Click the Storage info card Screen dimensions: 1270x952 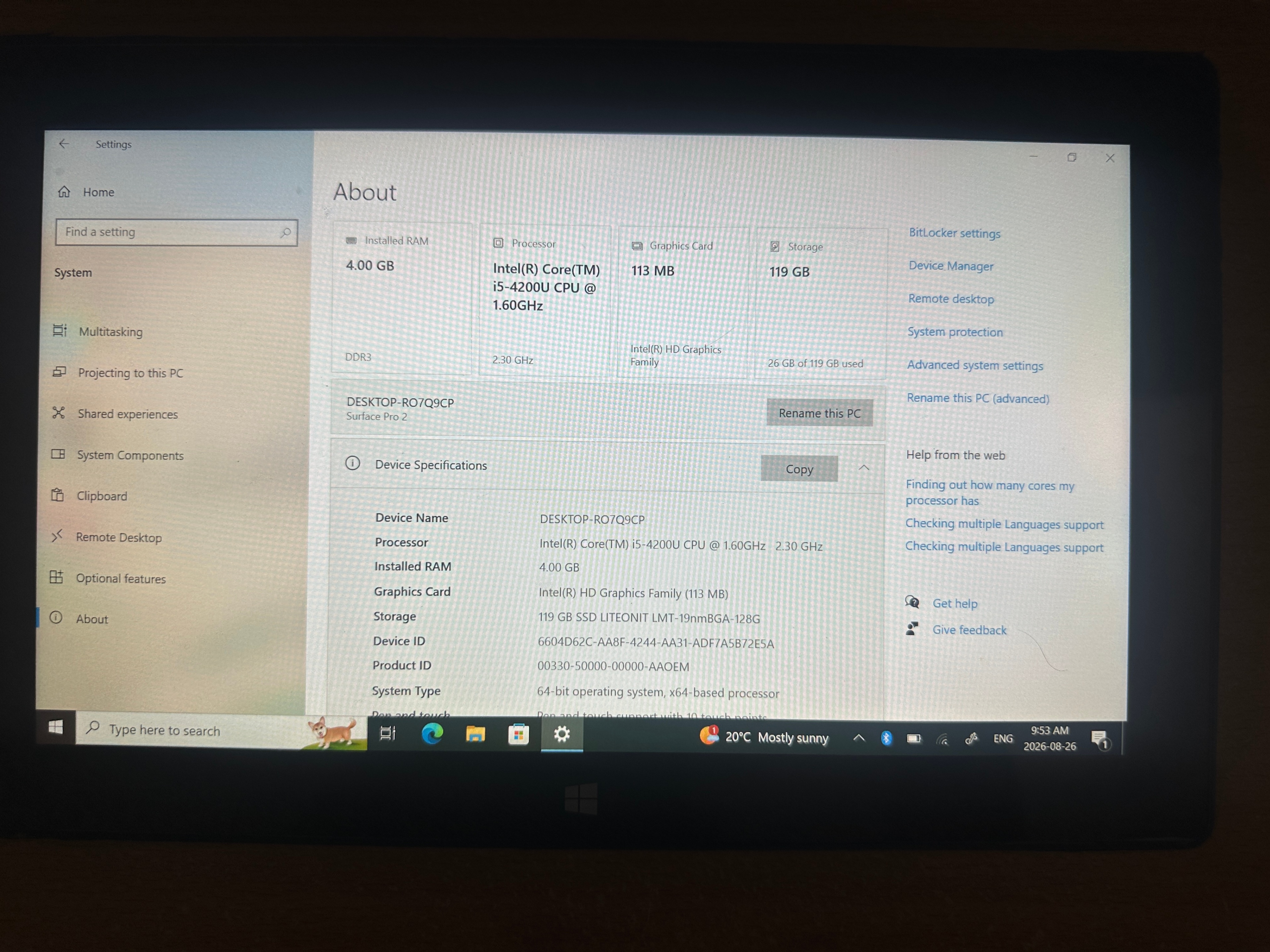coord(821,304)
